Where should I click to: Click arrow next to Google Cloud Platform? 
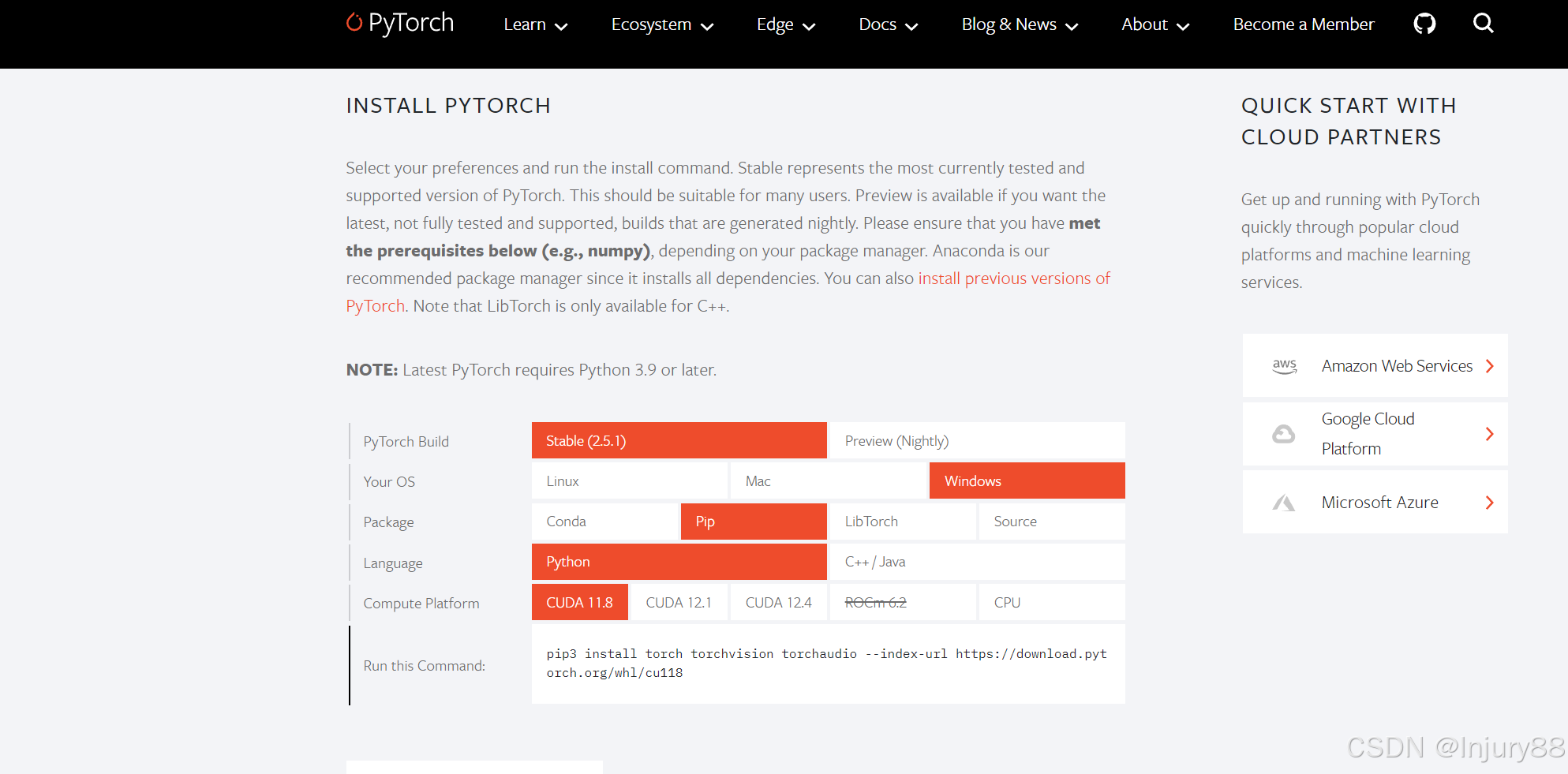pos(1489,434)
